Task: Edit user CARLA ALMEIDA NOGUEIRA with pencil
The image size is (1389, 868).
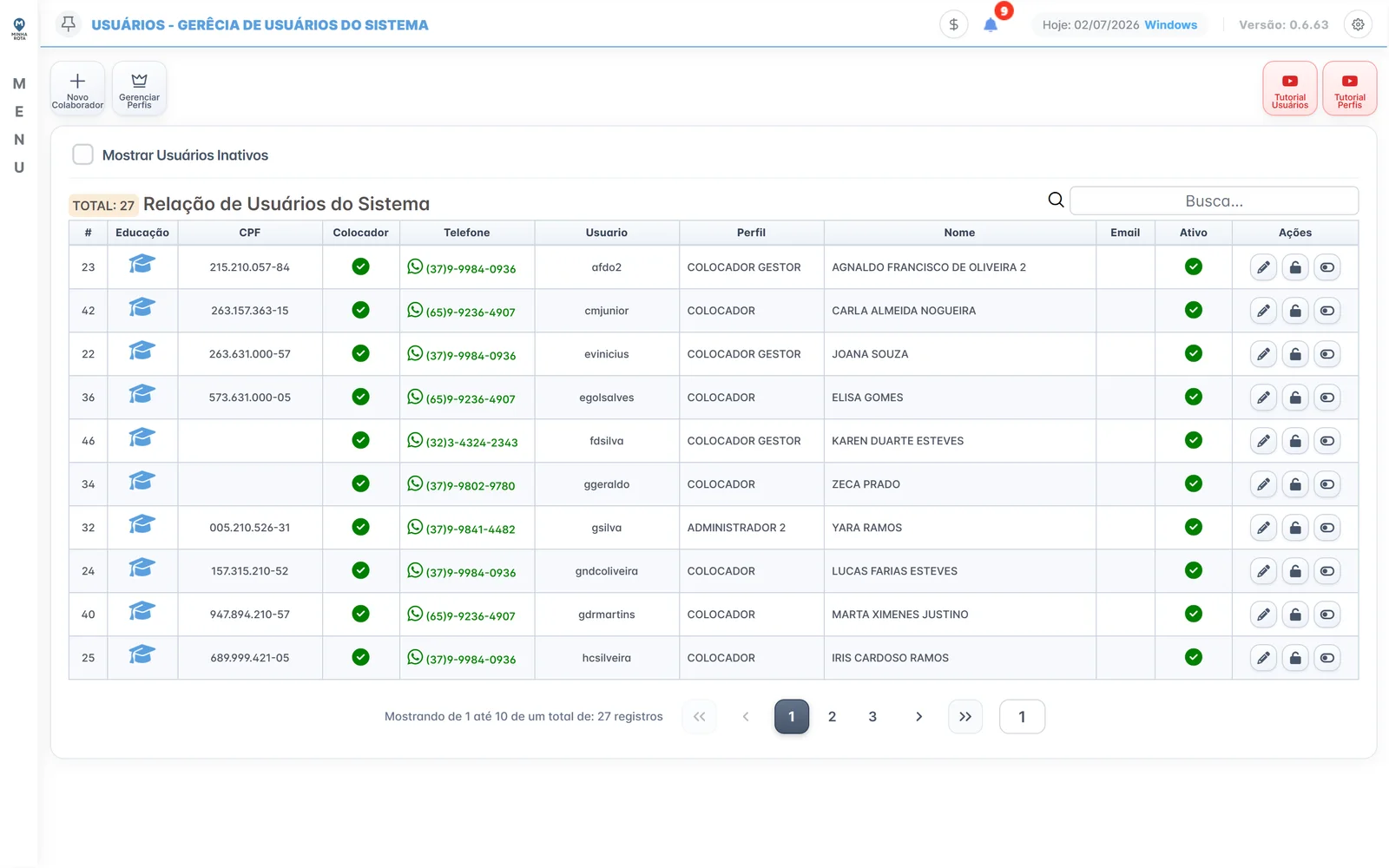Action: tap(1263, 311)
